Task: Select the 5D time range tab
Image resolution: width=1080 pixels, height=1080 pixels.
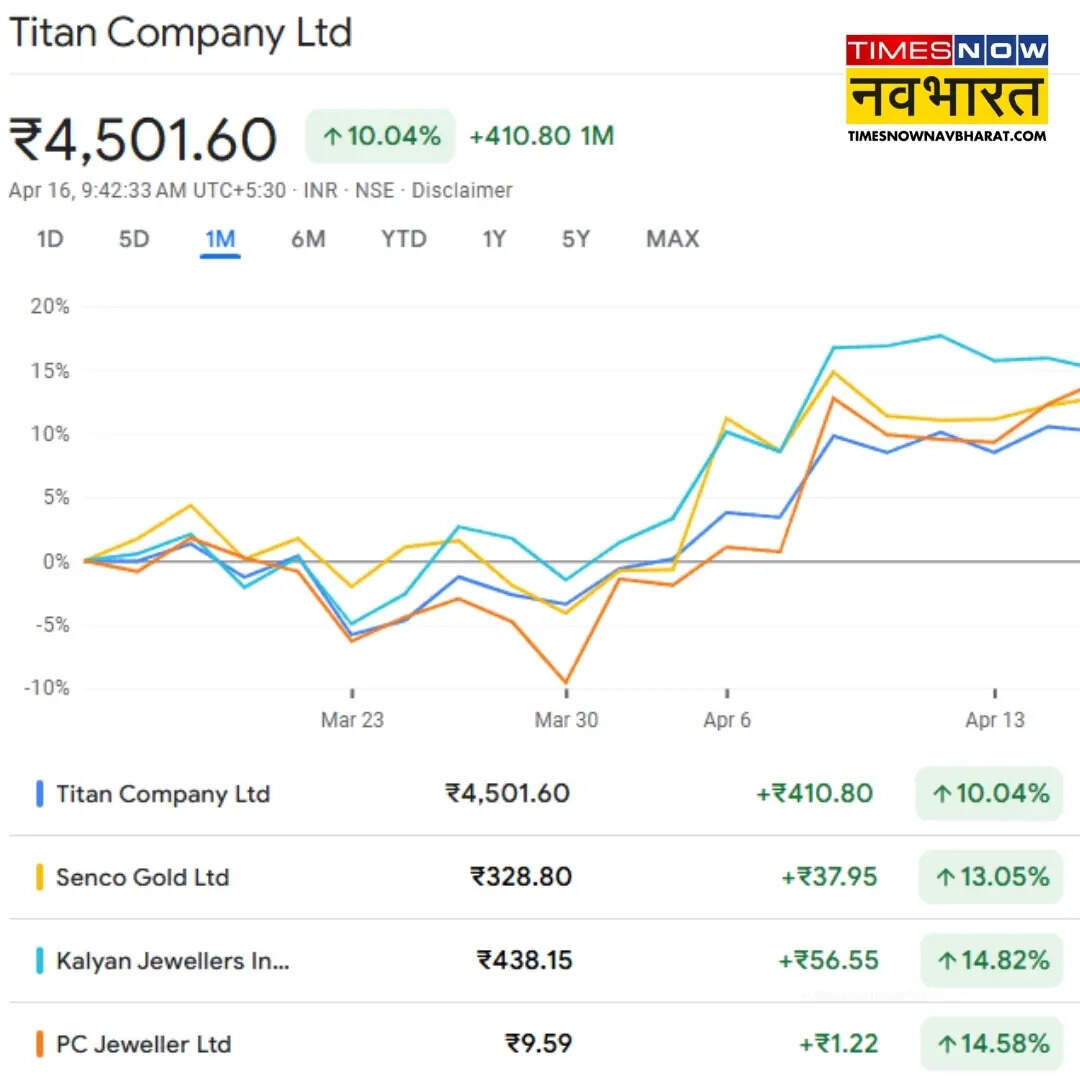Action: click(x=134, y=239)
